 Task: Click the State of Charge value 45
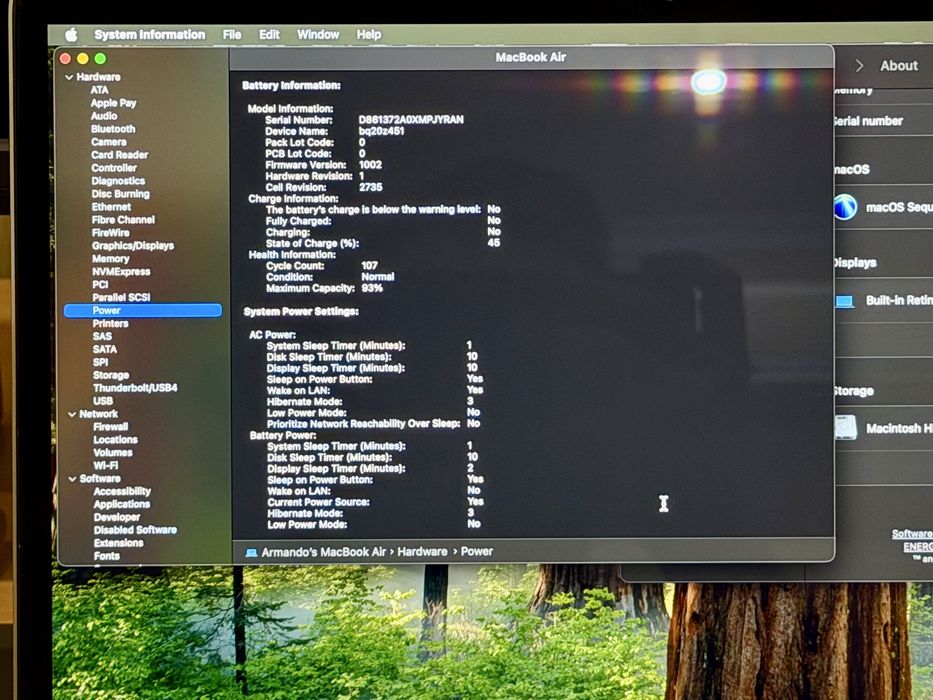point(494,243)
